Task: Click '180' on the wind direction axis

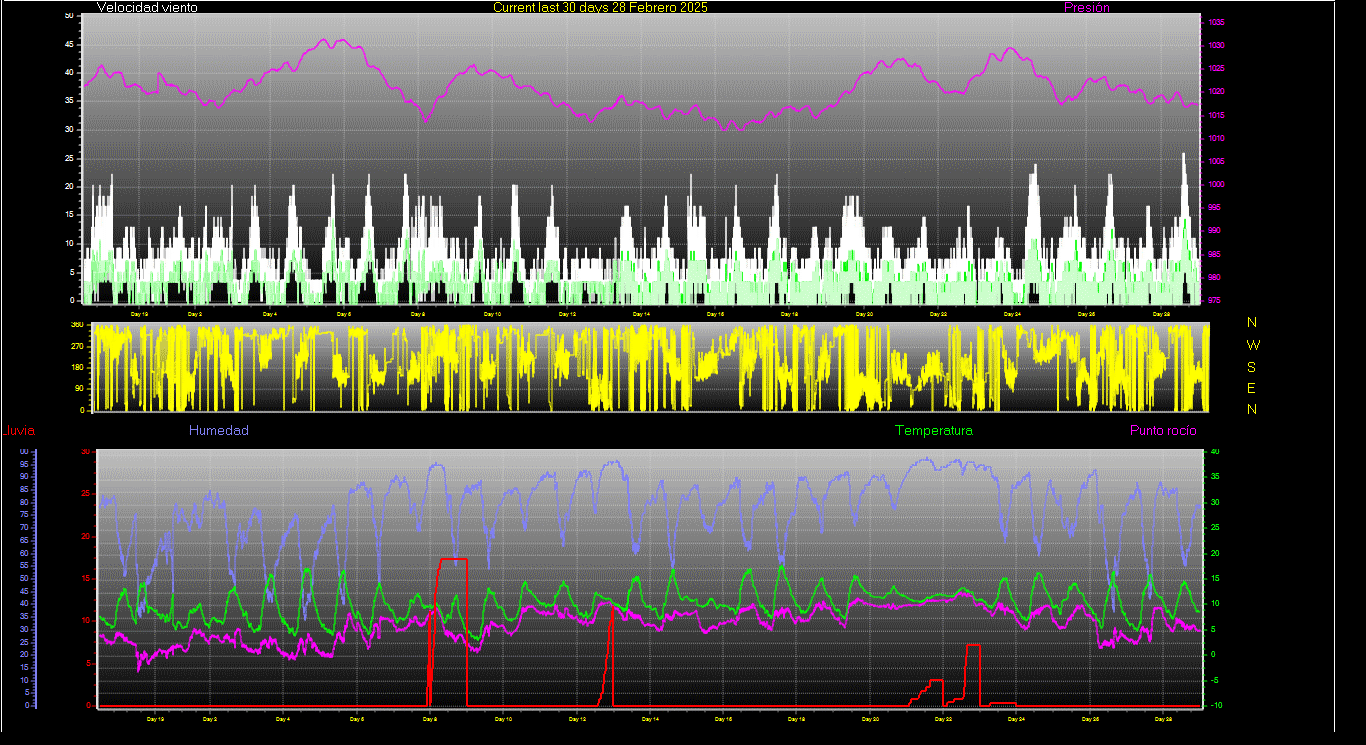Action: pos(77,368)
